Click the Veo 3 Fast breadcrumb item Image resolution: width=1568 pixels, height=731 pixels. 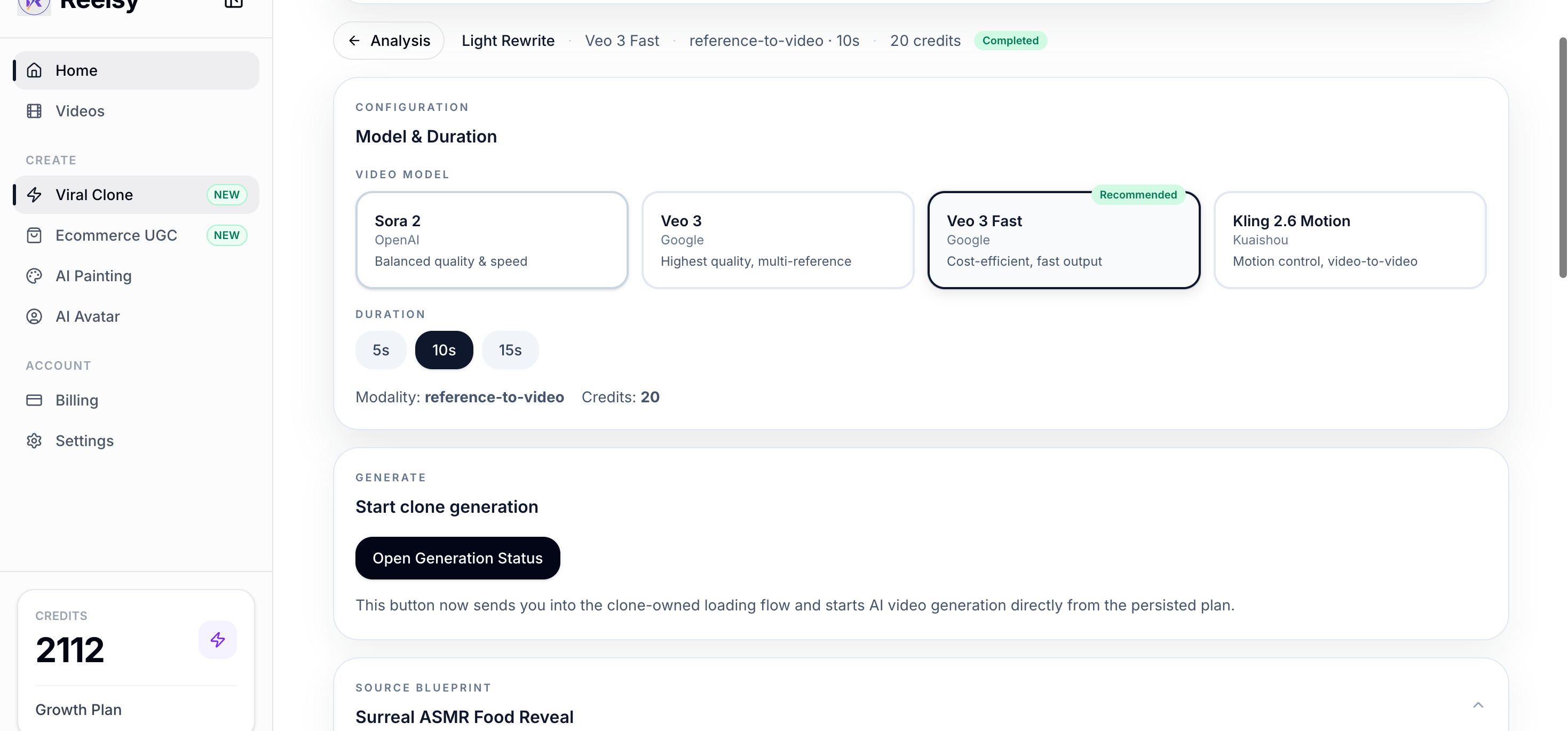point(621,40)
